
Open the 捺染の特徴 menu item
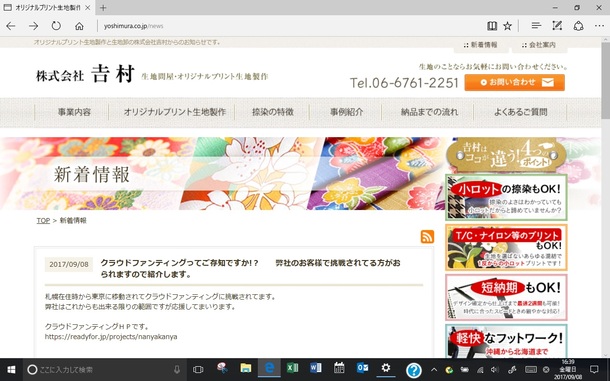(272, 112)
